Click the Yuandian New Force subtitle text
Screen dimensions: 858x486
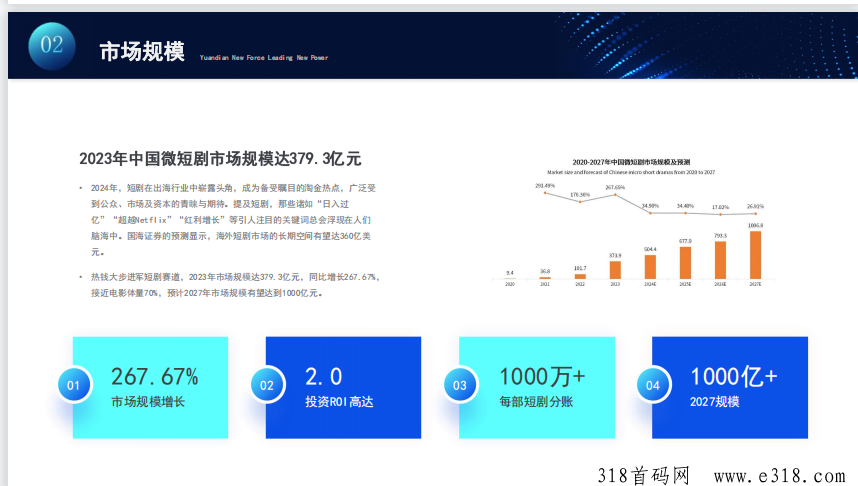pos(264,57)
